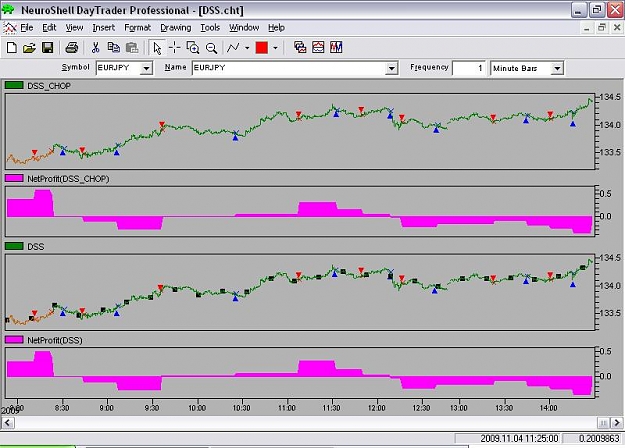Image resolution: width=625 pixels, height=448 pixels.
Task: Open the View menu
Action: point(75,28)
